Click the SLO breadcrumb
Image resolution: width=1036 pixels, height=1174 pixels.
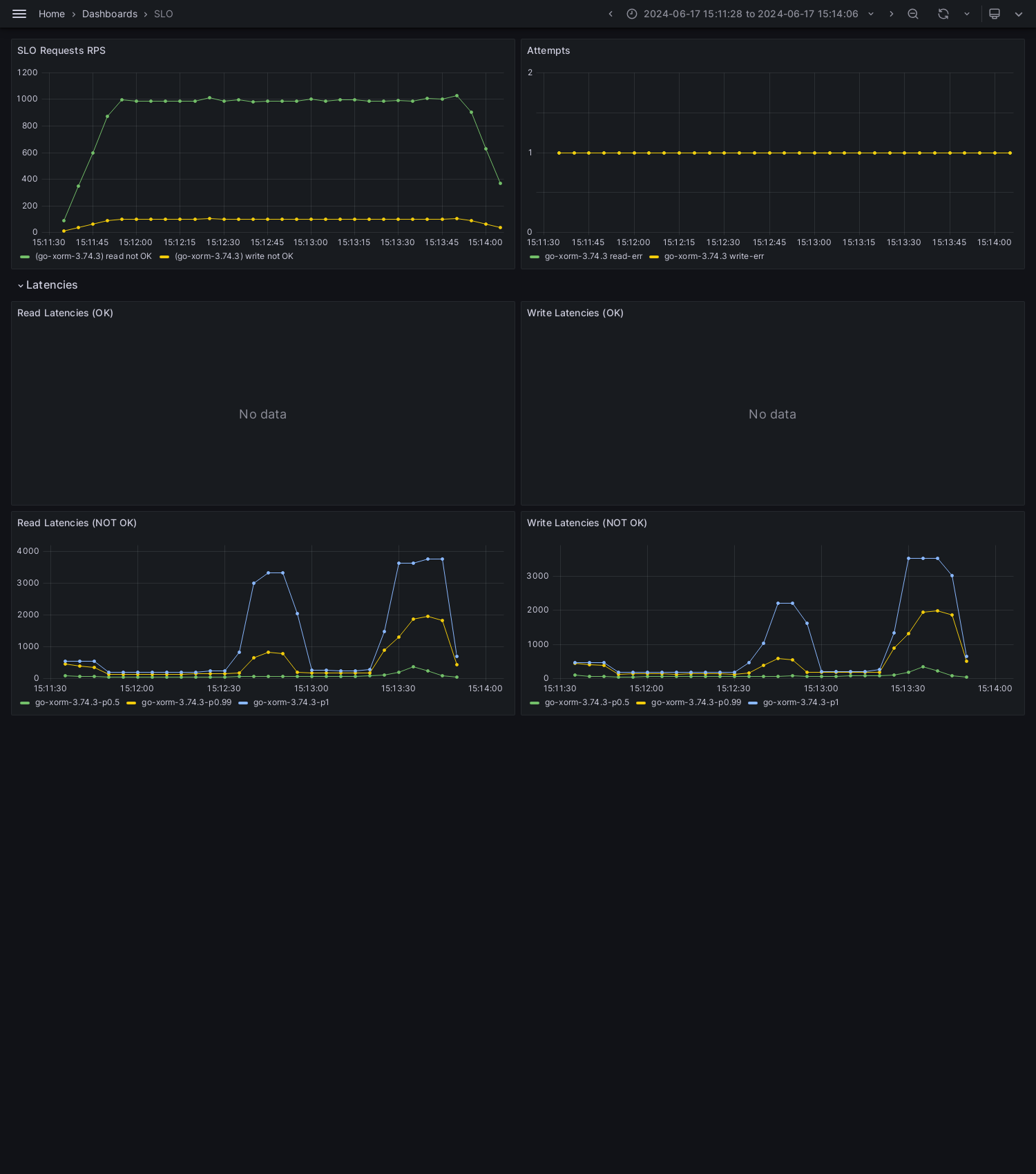164,14
